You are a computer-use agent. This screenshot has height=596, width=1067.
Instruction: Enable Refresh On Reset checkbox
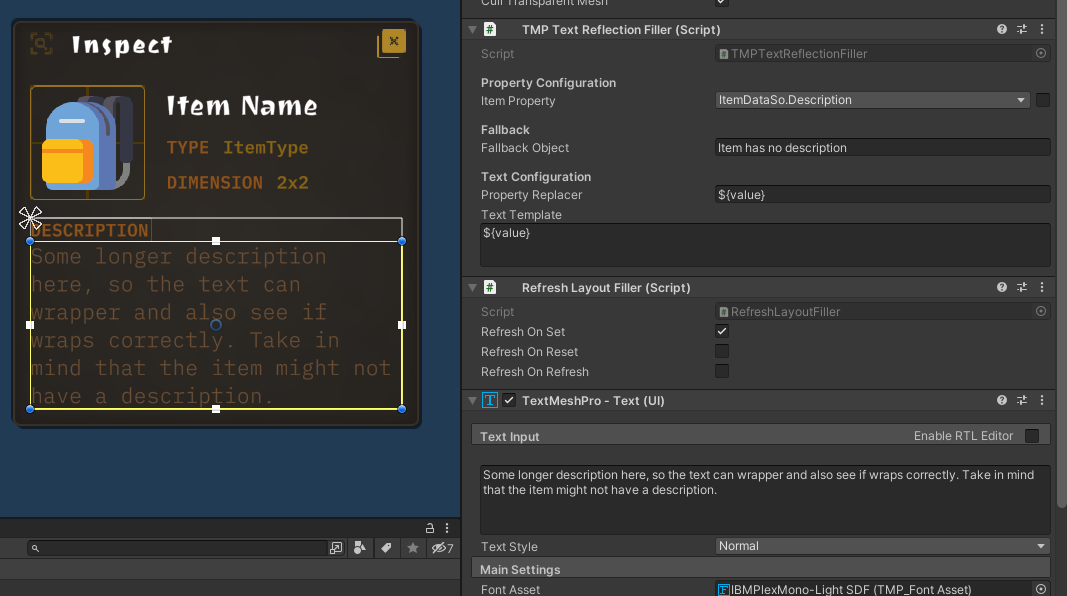[x=721, y=351]
